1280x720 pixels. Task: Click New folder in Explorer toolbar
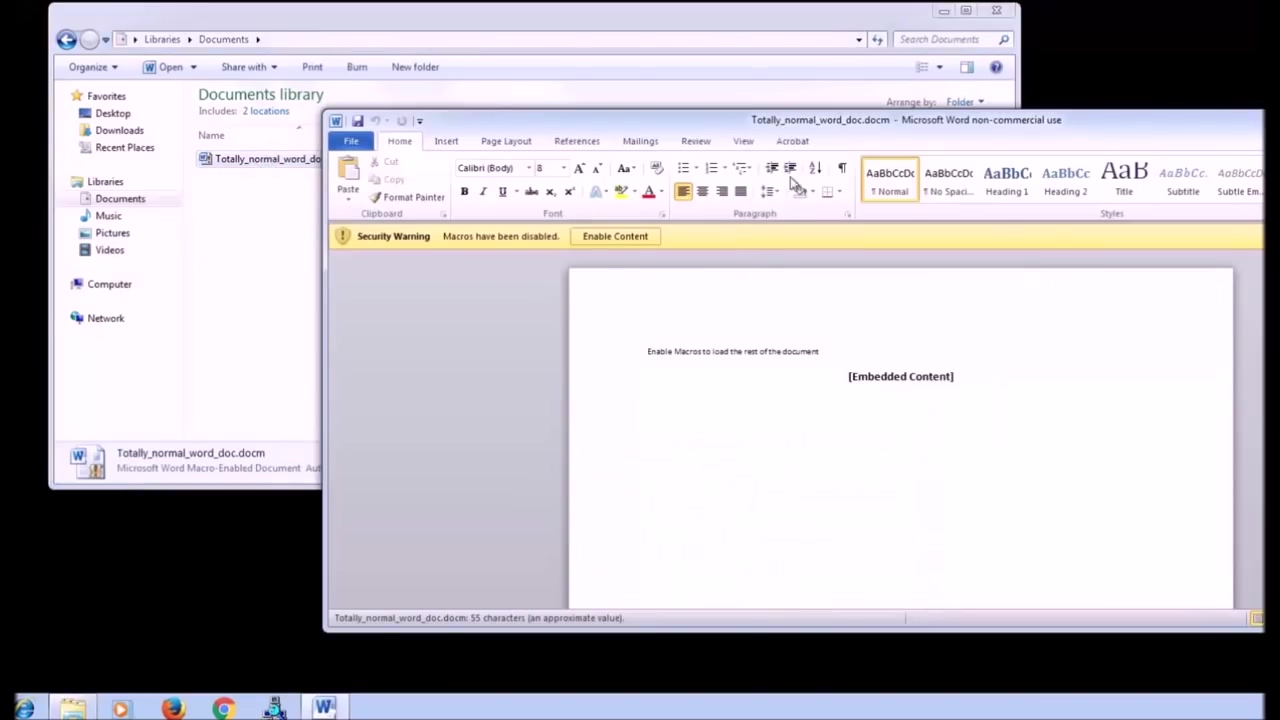[415, 67]
